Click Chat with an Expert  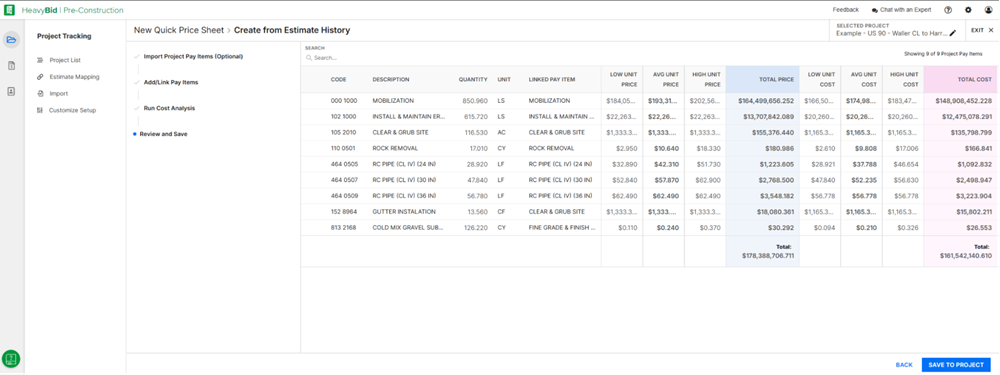pyautogui.click(x=906, y=10)
